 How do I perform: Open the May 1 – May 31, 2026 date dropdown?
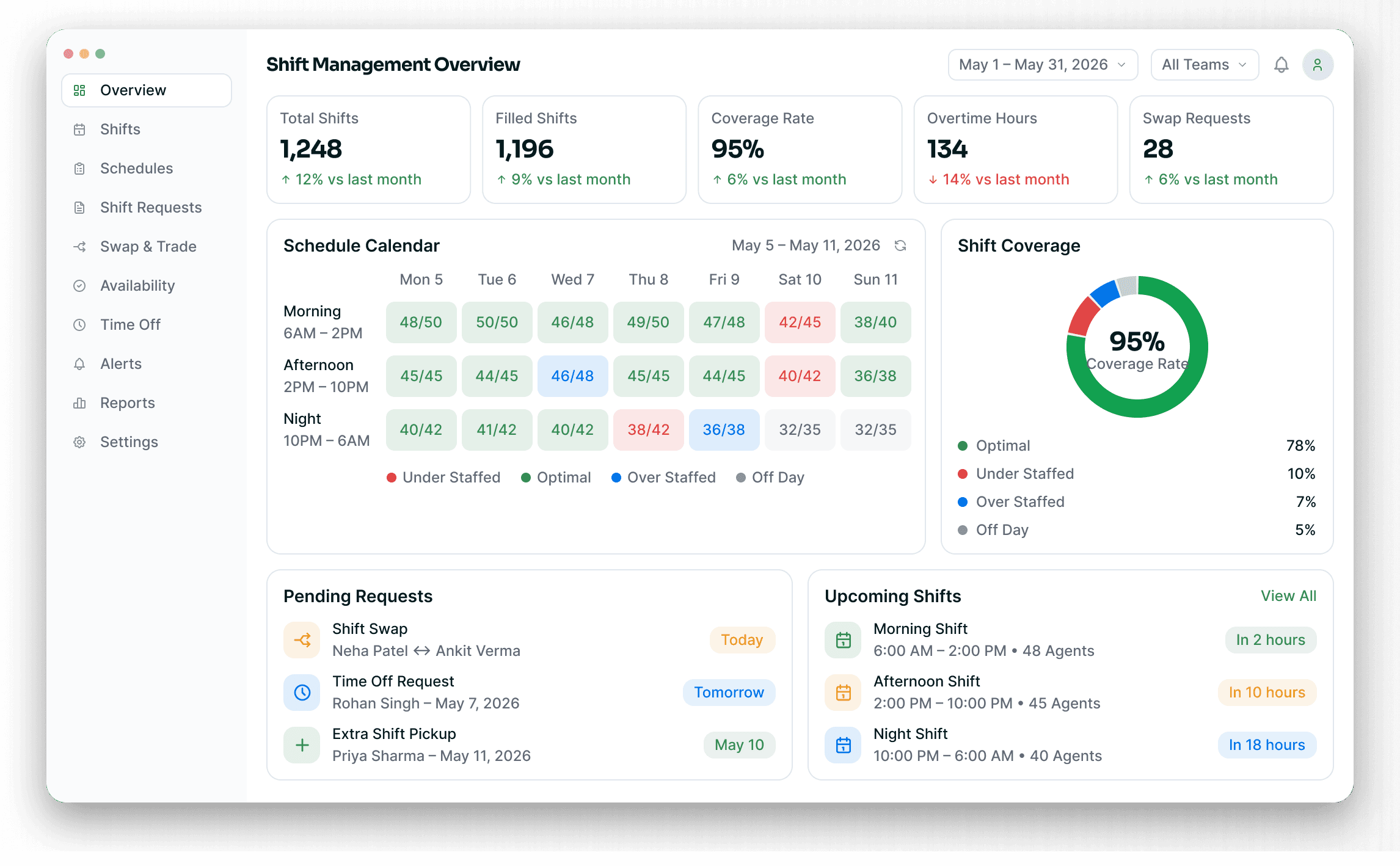1043,65
